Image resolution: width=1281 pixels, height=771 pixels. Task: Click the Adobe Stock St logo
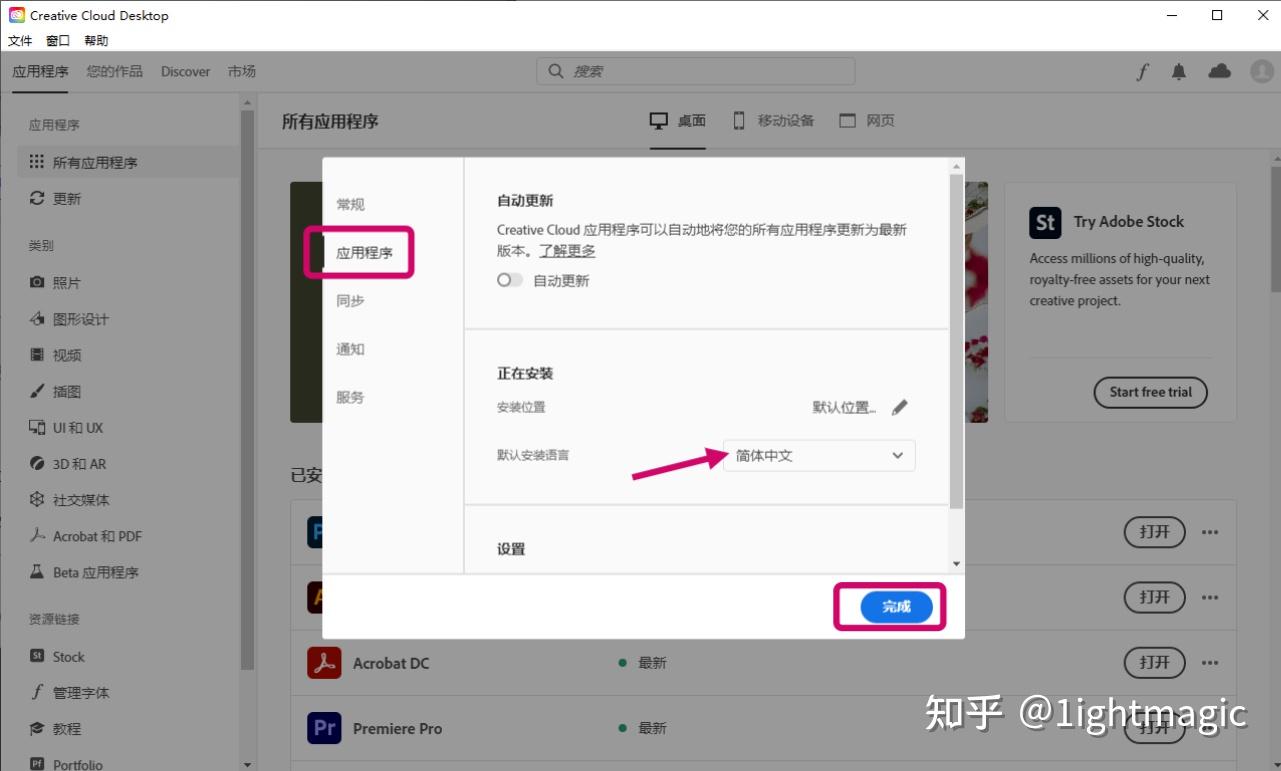[1046, 222]
